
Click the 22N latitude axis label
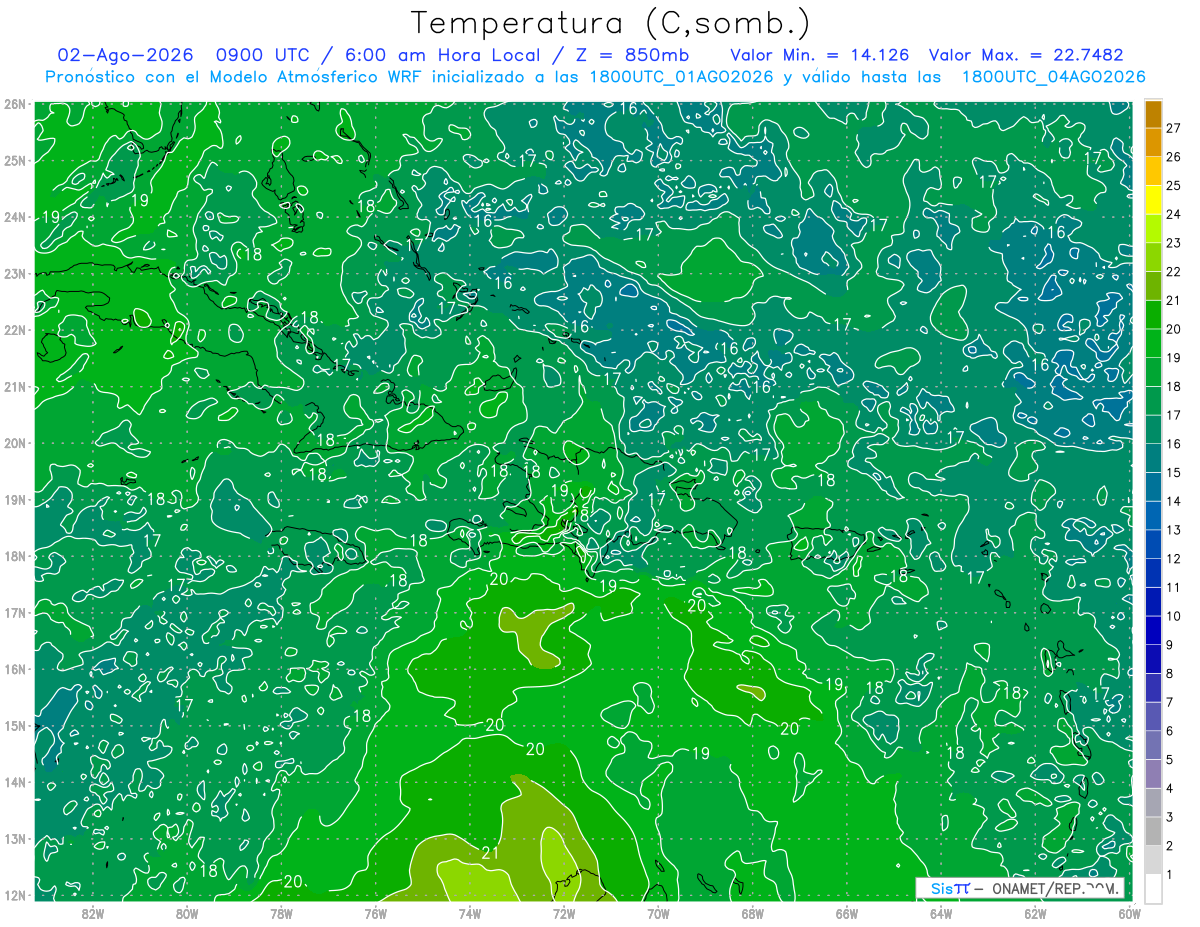coord(15,330)
